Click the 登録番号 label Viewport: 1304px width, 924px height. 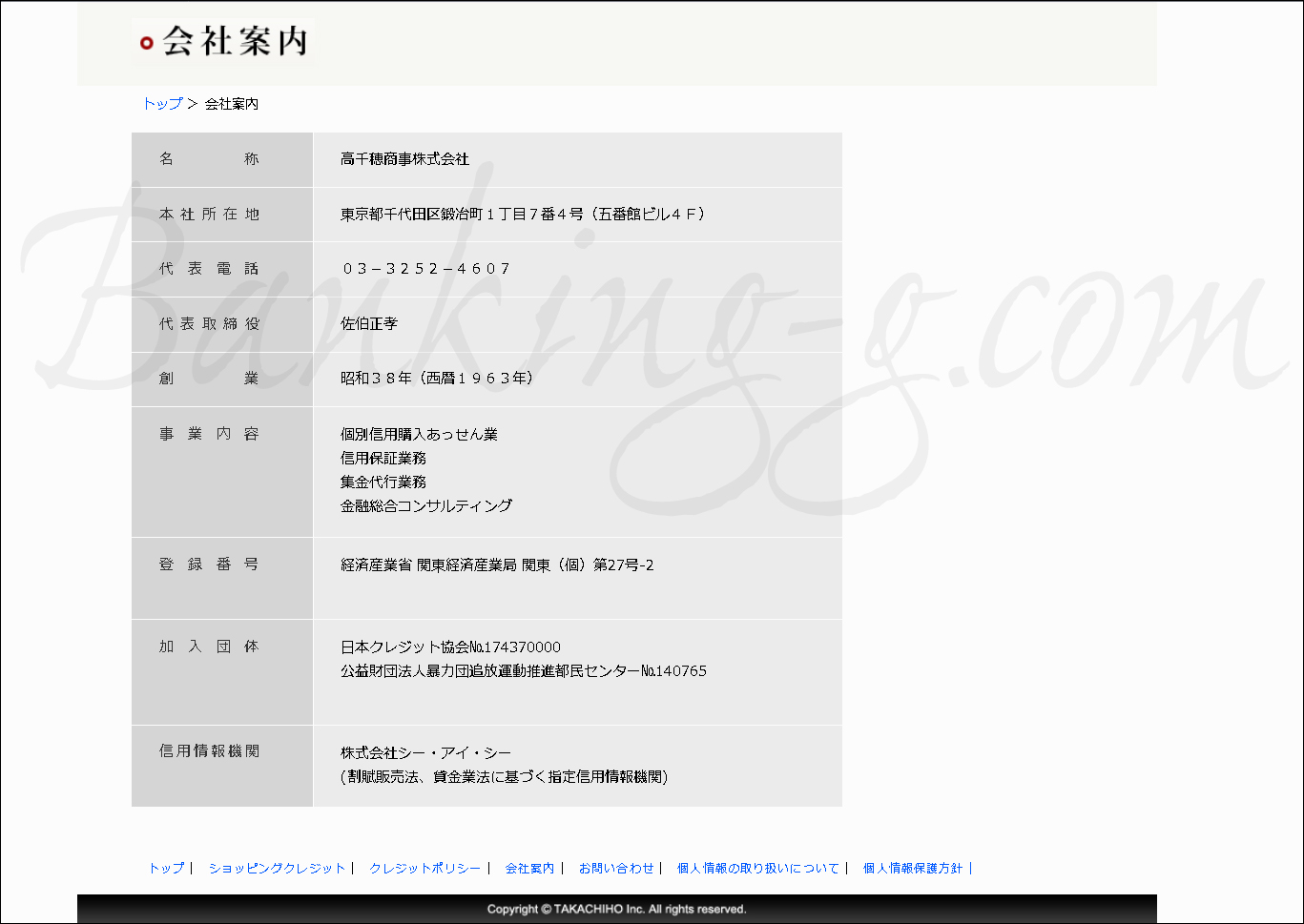tap(209, 565)
